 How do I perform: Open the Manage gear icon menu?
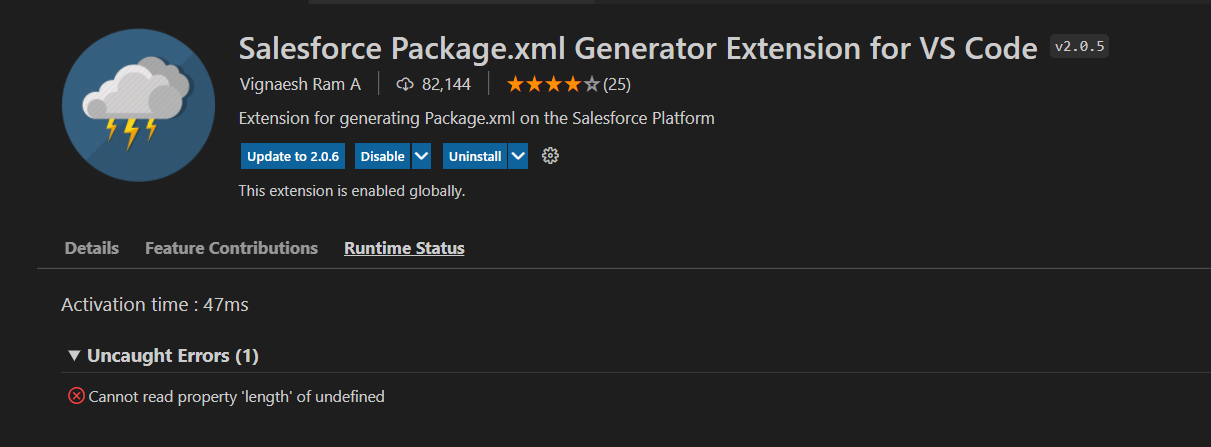[549, 156]
